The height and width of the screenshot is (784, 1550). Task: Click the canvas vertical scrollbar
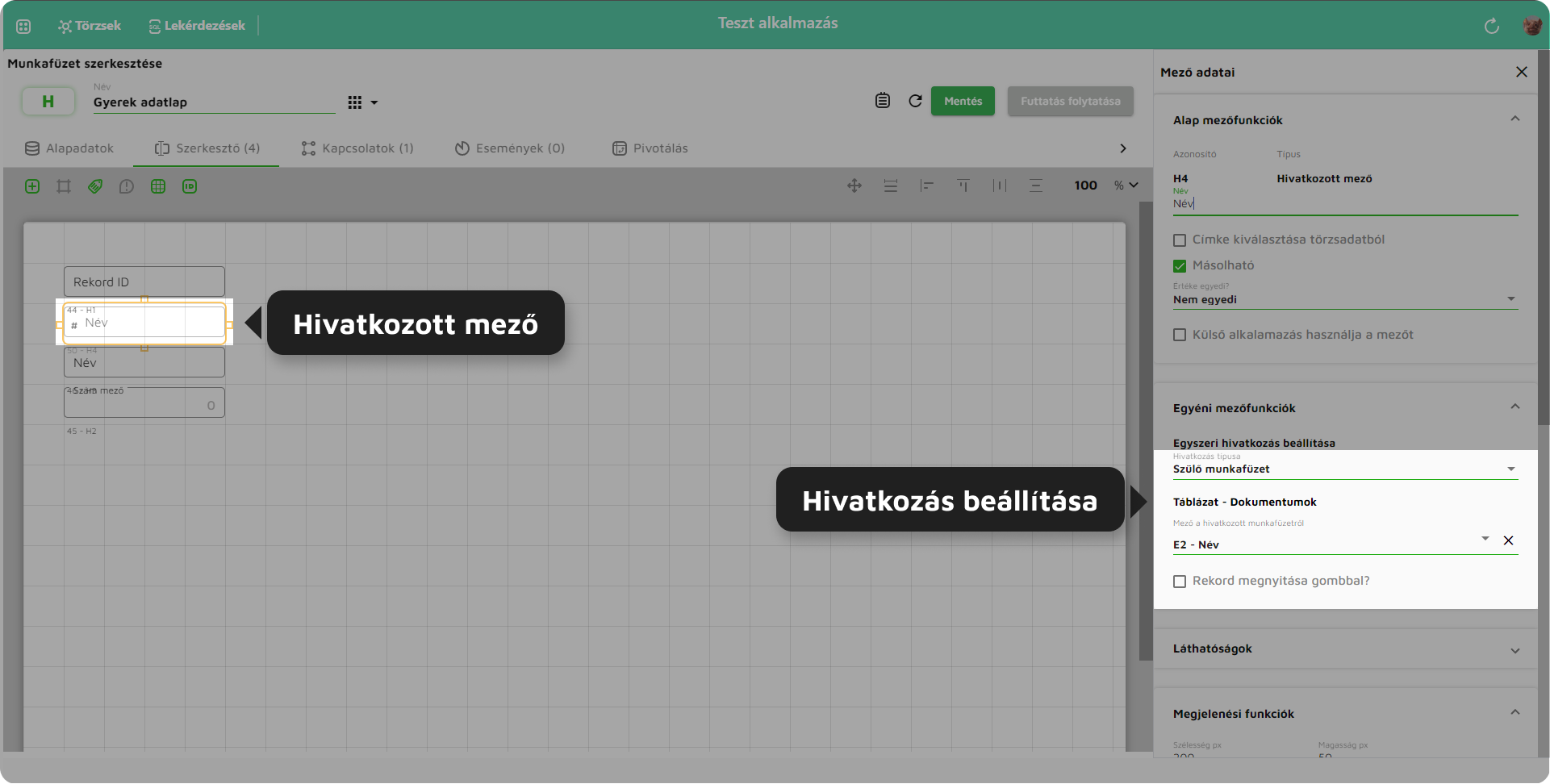(x=1146, y=432)
